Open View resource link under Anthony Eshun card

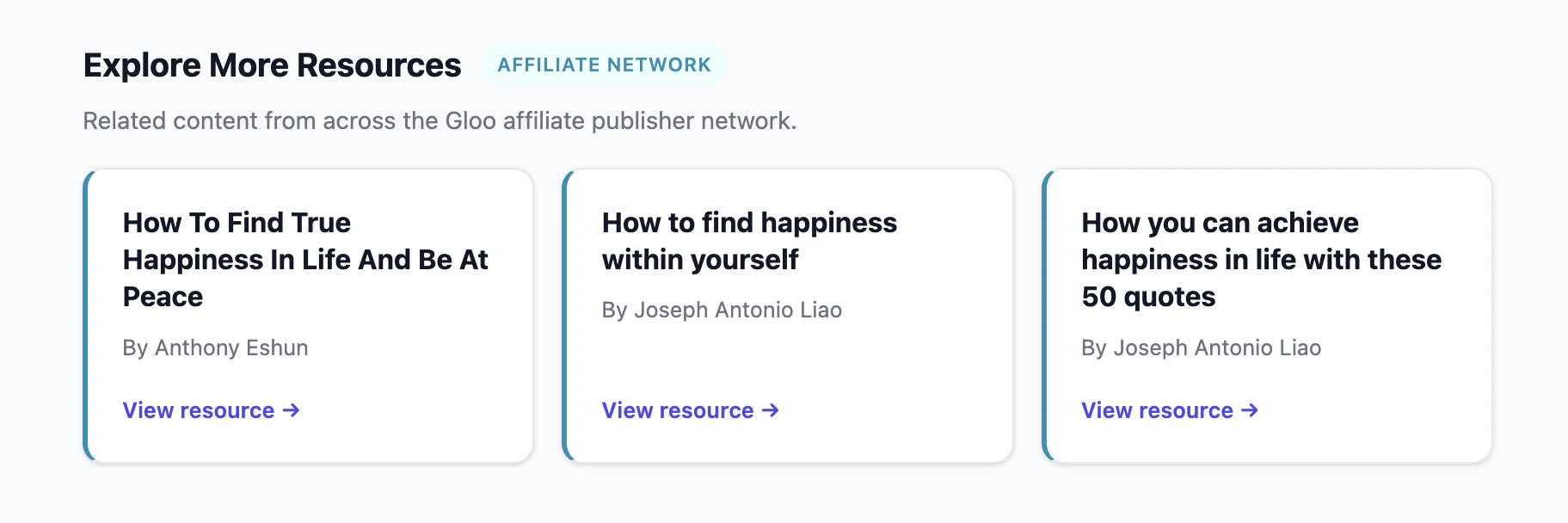[x=211, y=410]
